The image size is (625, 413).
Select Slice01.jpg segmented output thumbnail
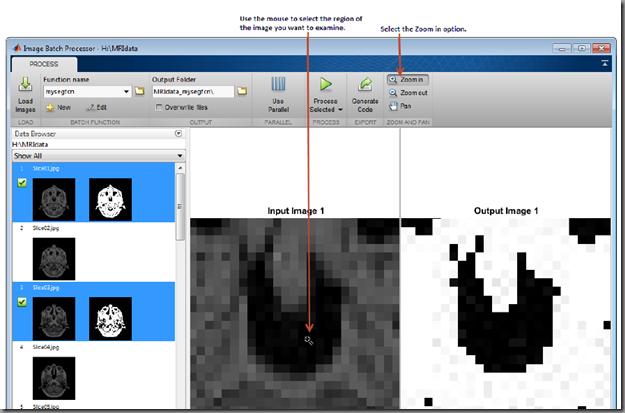[x=110, y=199]
